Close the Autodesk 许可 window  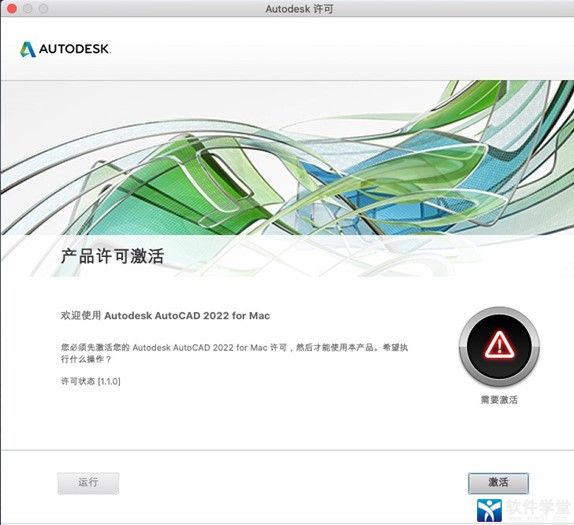pos(11,8)
